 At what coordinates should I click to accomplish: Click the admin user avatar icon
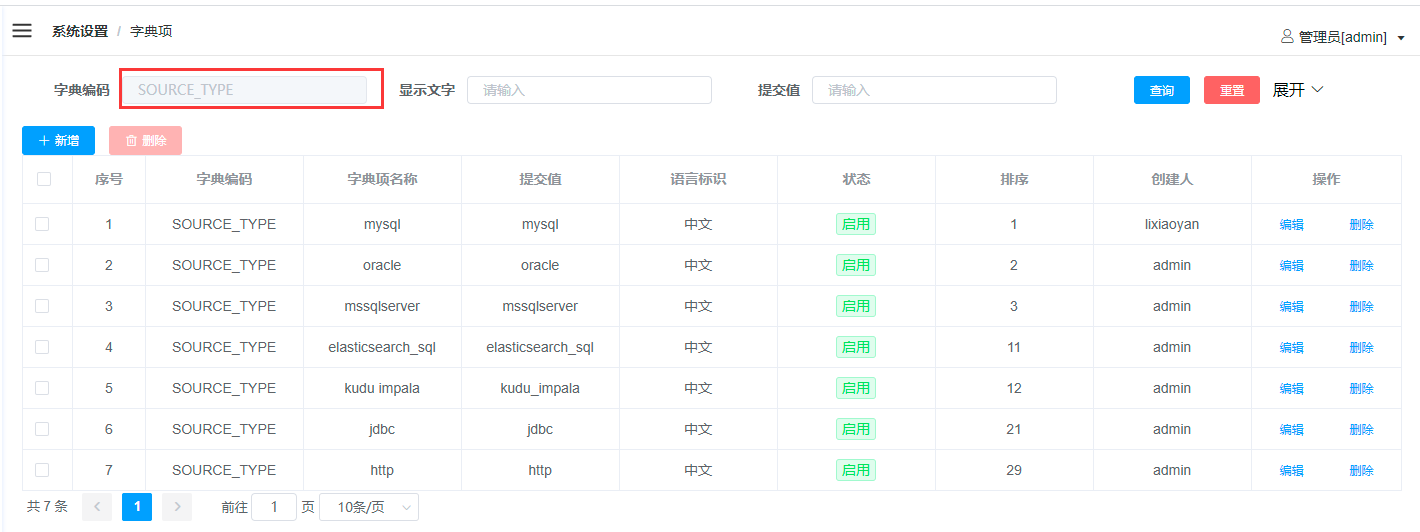click(1287, 37)
